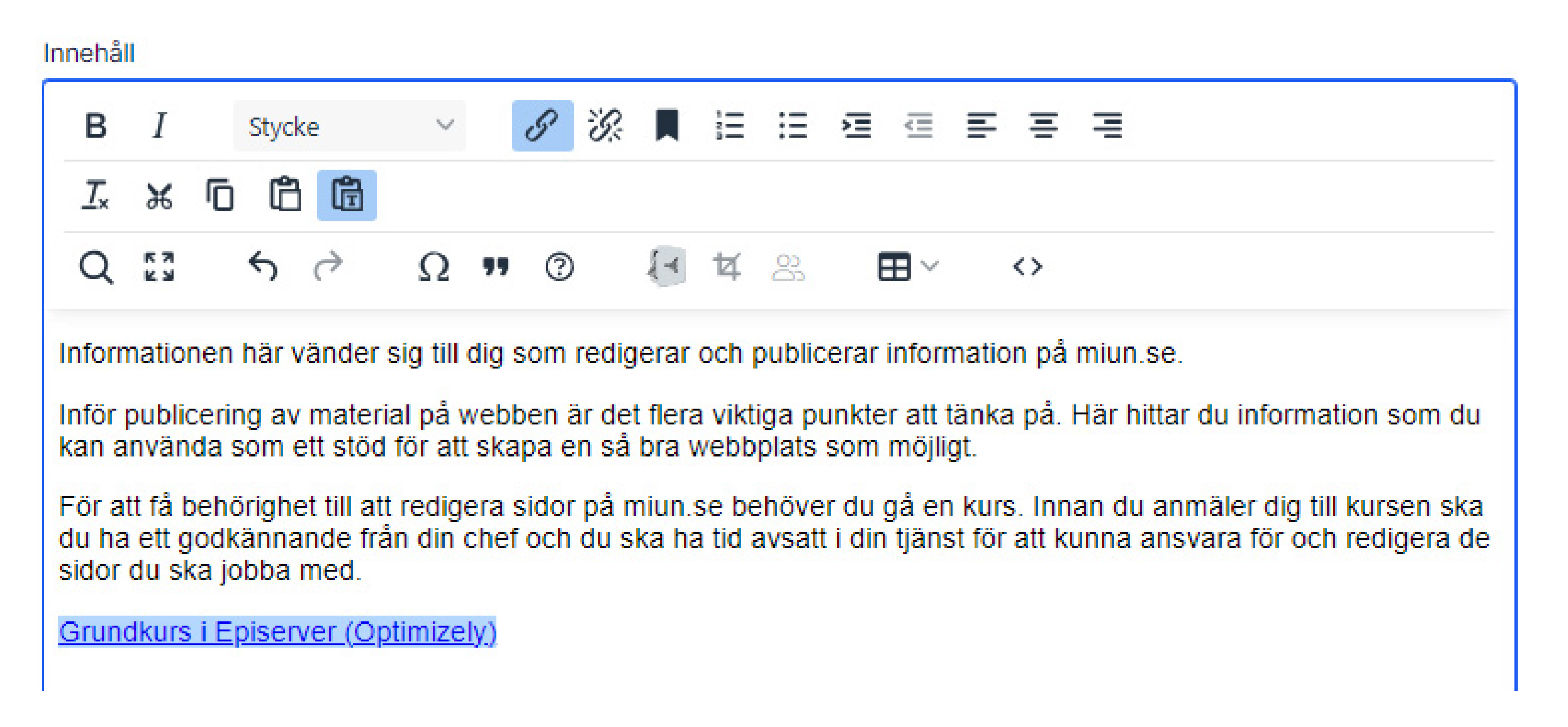The height and width of the screenshot is (727, 1568).
Task: Insert a blockquote
Action: (496, 267)
